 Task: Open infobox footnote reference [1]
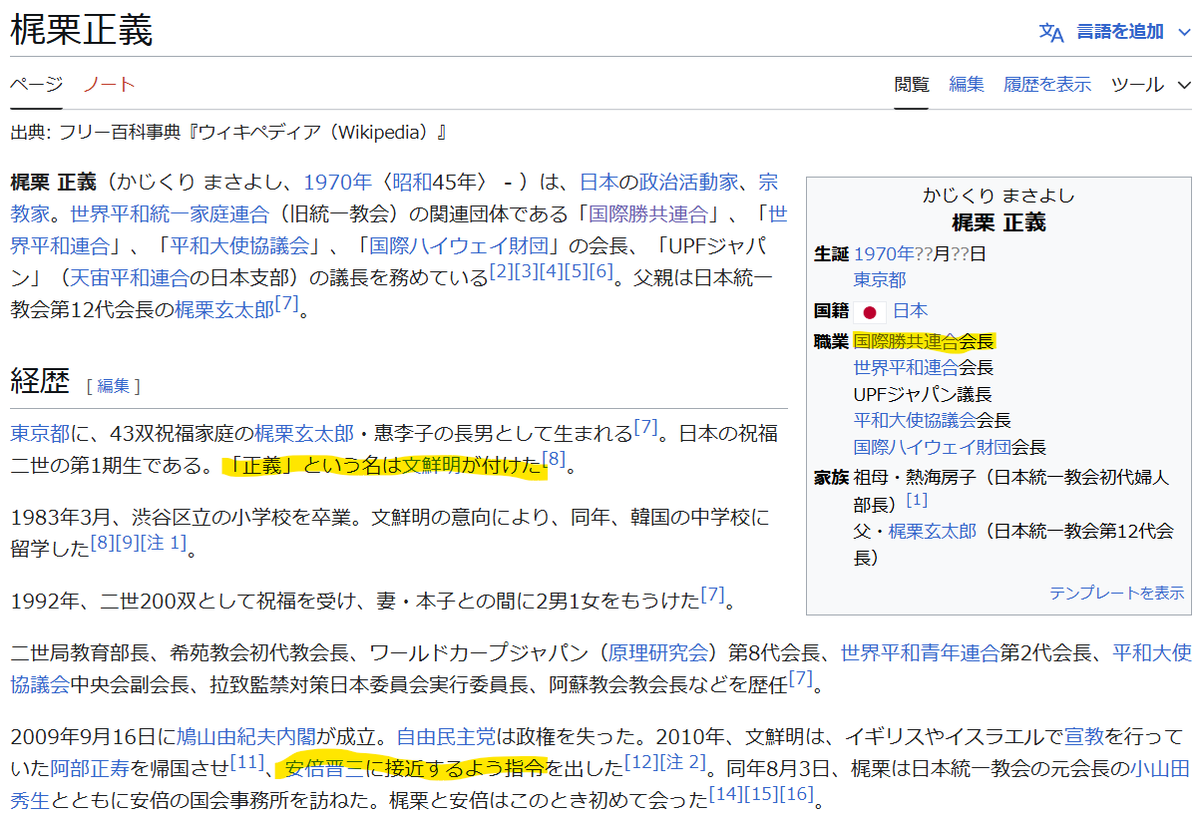coord(917,499)
